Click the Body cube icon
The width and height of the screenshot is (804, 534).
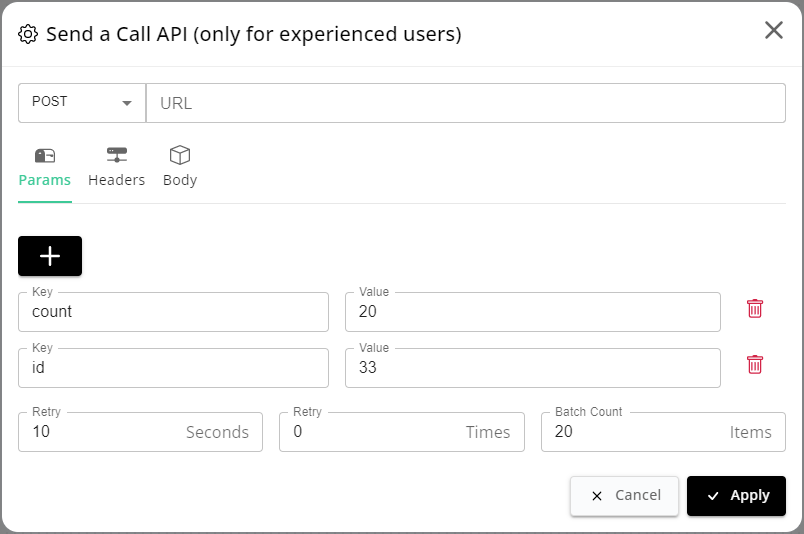(180, 155)
